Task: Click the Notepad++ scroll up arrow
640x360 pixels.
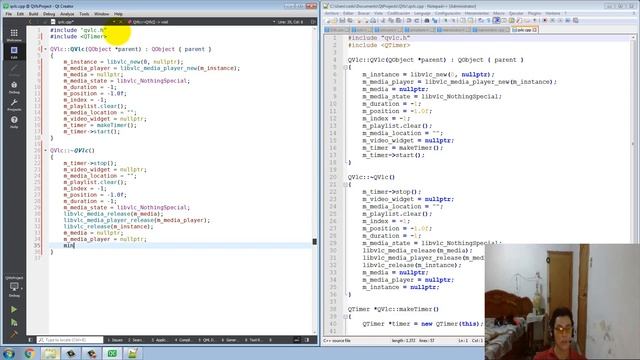Action: (x=633, y=38)
